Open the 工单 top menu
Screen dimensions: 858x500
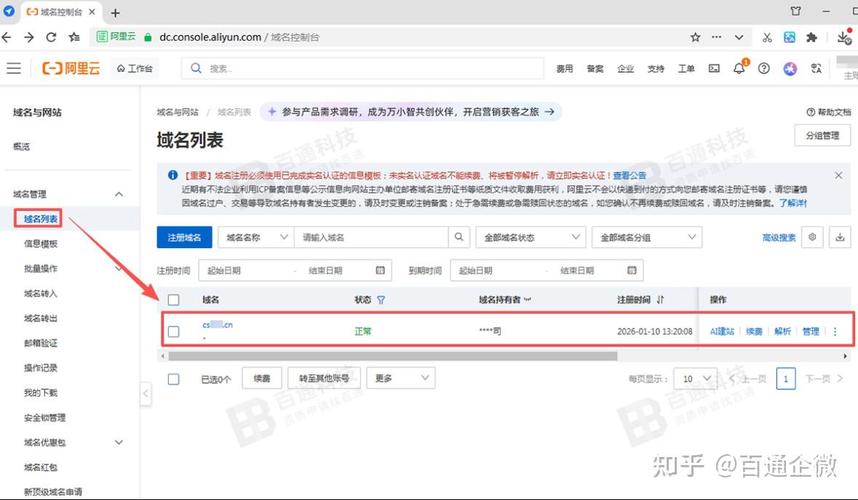686,68
